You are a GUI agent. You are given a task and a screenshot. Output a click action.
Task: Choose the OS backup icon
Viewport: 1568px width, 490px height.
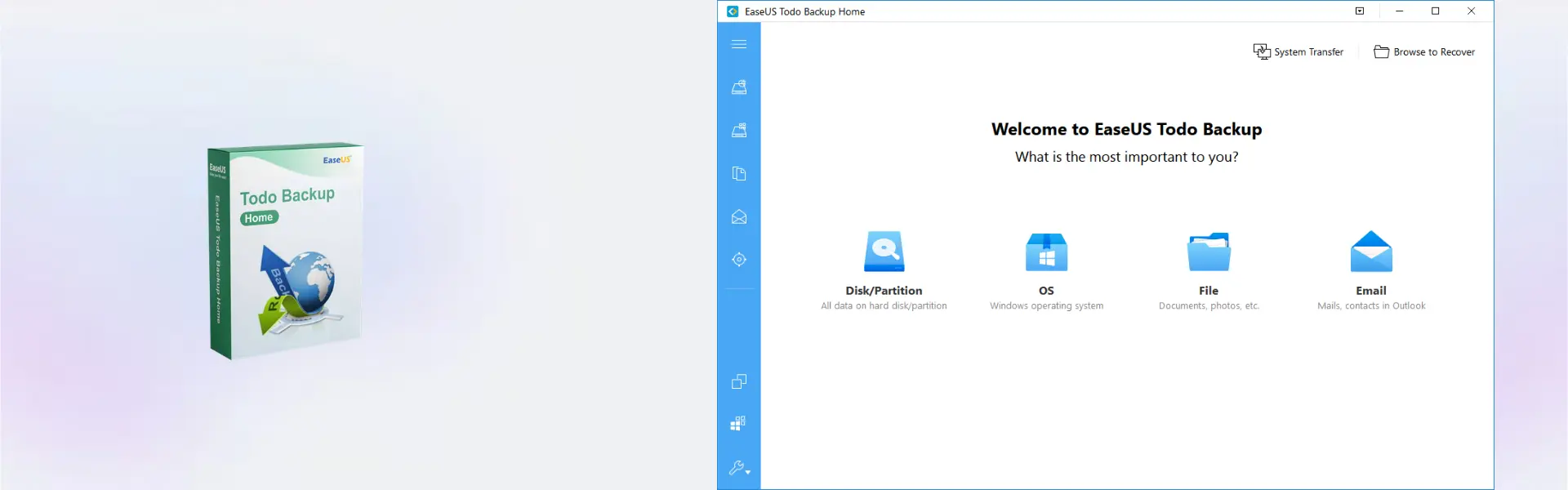1046,252
